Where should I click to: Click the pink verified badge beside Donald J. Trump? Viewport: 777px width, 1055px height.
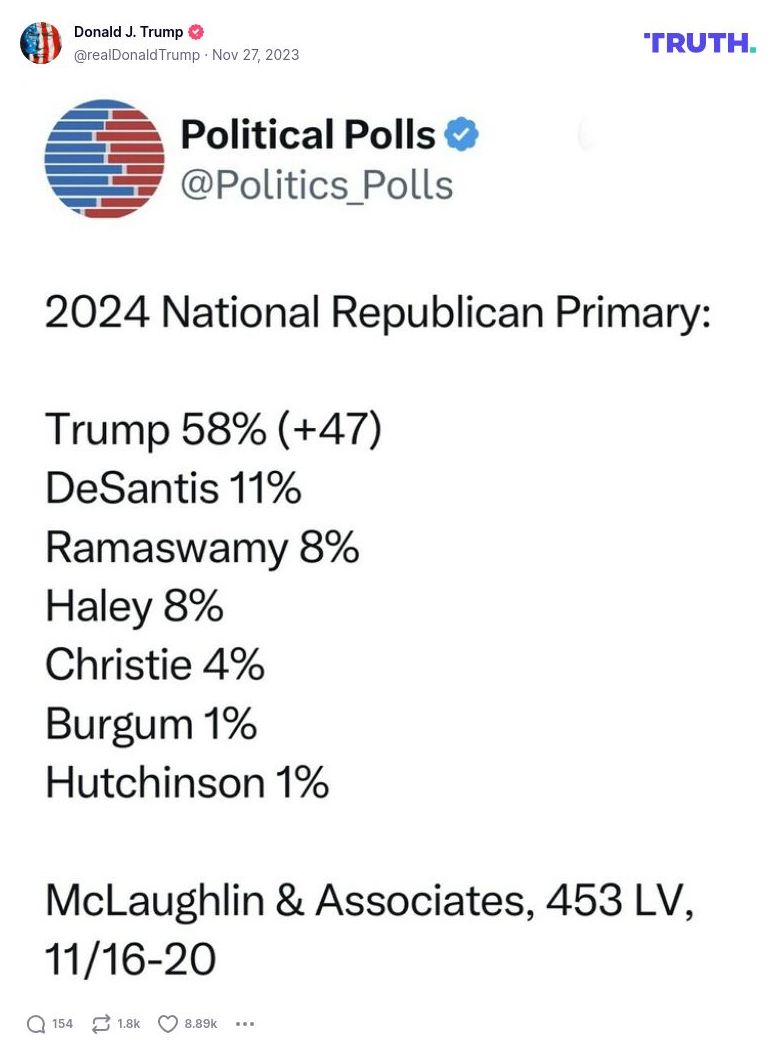pyautogui.click(x=195, y=31)
